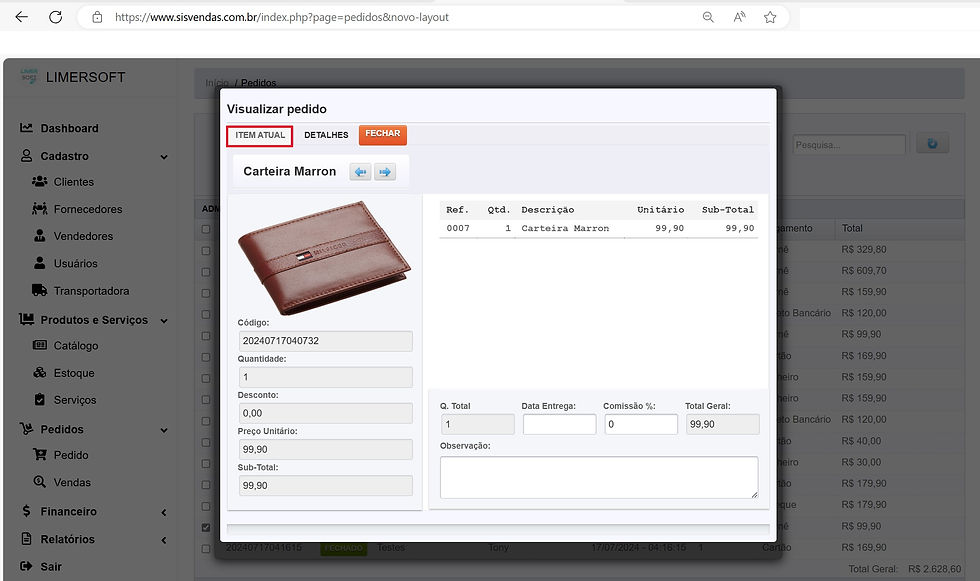Click the Comissão % field
This screenshot has width=980, height=581.
[x=641, y=424]
